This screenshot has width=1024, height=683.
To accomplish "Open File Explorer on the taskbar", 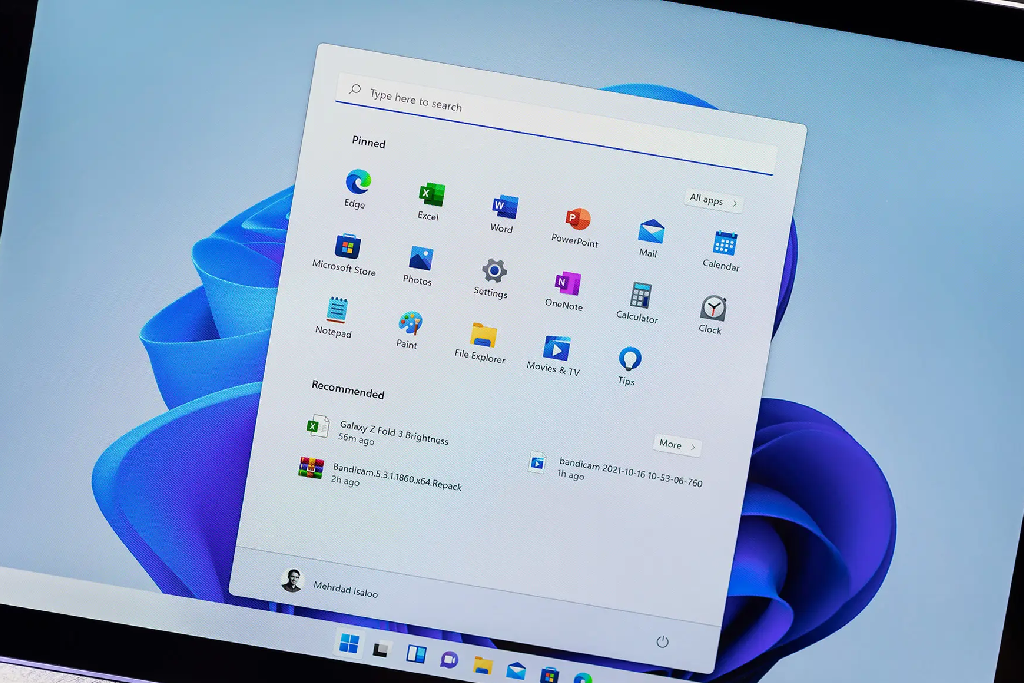I will [483, 665].
